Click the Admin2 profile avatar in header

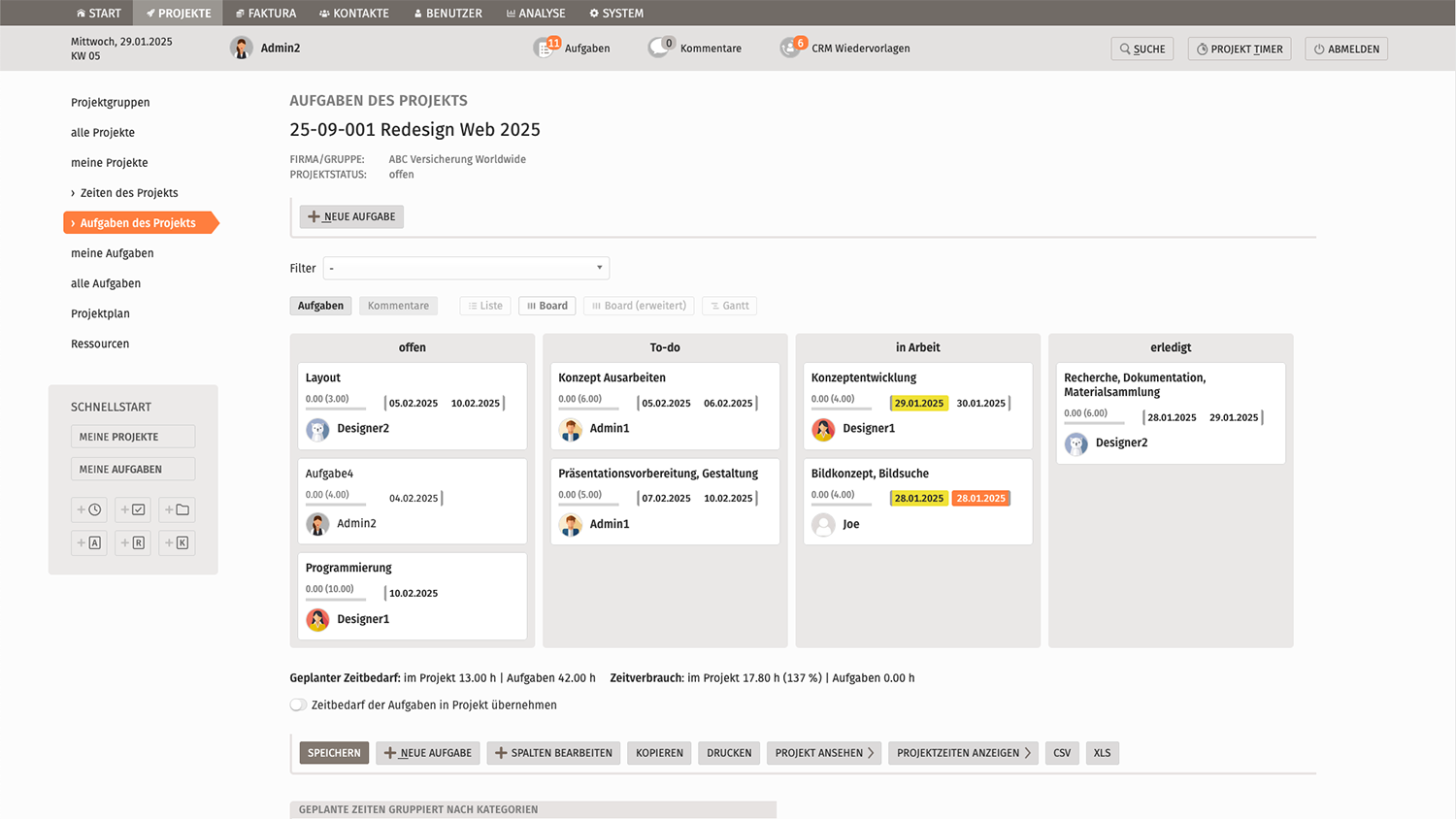tap(242, 48)
